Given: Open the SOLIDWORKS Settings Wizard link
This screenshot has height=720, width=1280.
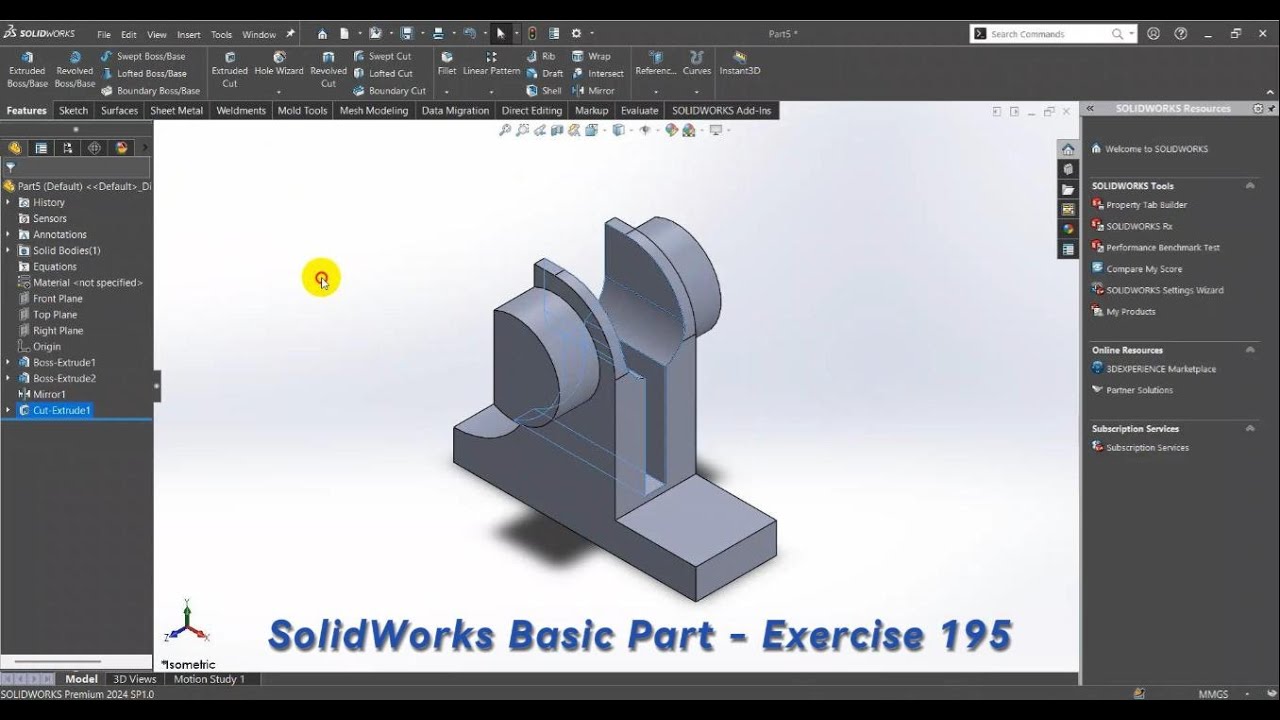Looking at the screenshot, I should [x=1164, y=290].
